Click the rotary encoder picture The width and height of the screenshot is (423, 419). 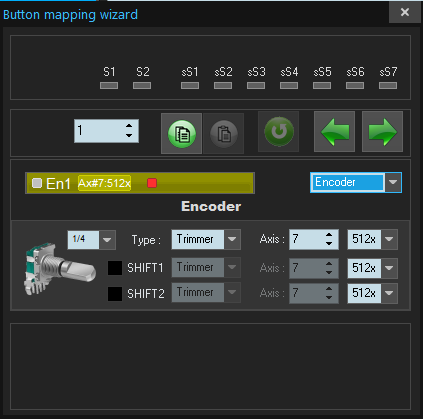tap(60, 269)
